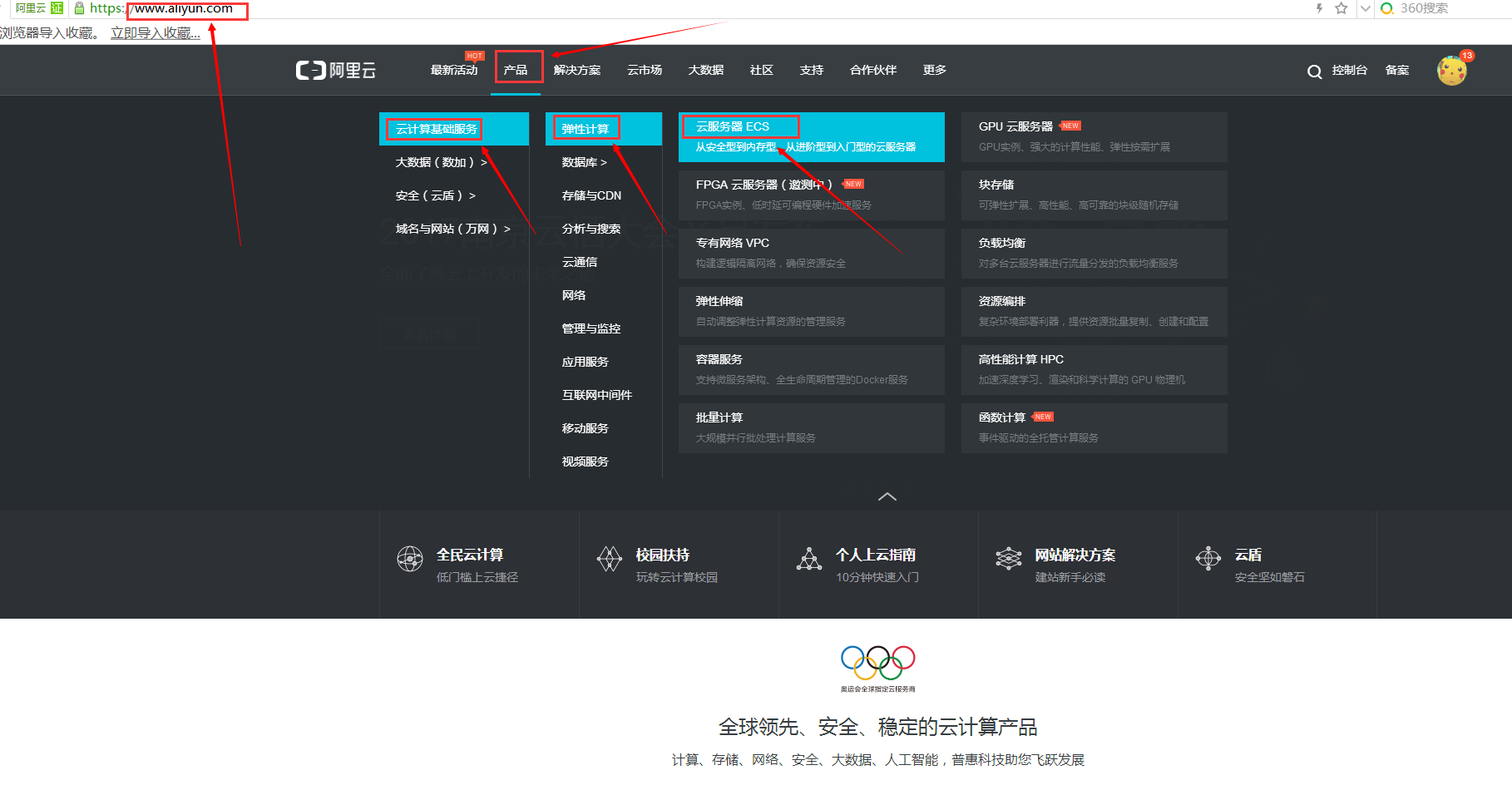Select 应用服务 subcategory
1512x785 pixels.
[x=586, y=362]
